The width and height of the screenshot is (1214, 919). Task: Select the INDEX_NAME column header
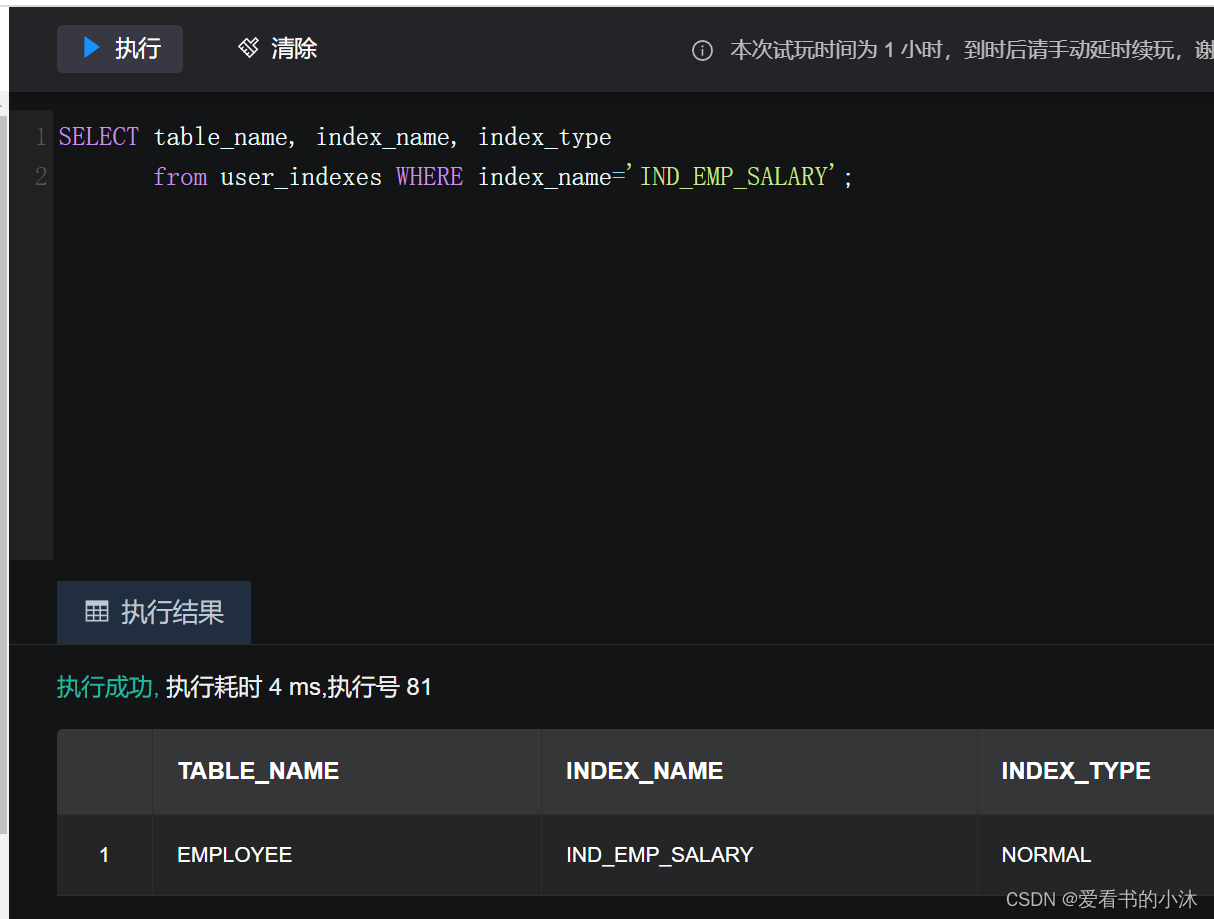pos(759,771)
